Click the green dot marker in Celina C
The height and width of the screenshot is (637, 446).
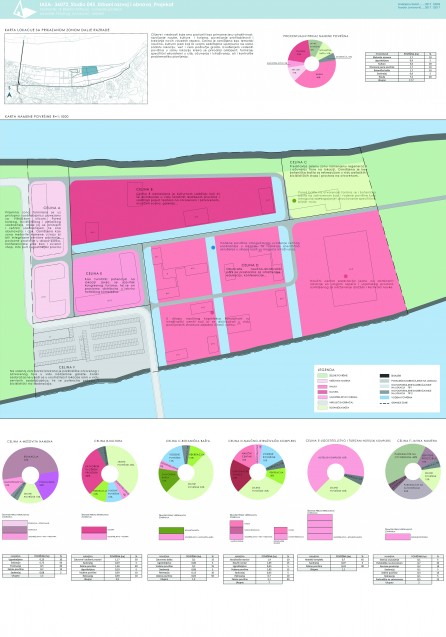294,201
